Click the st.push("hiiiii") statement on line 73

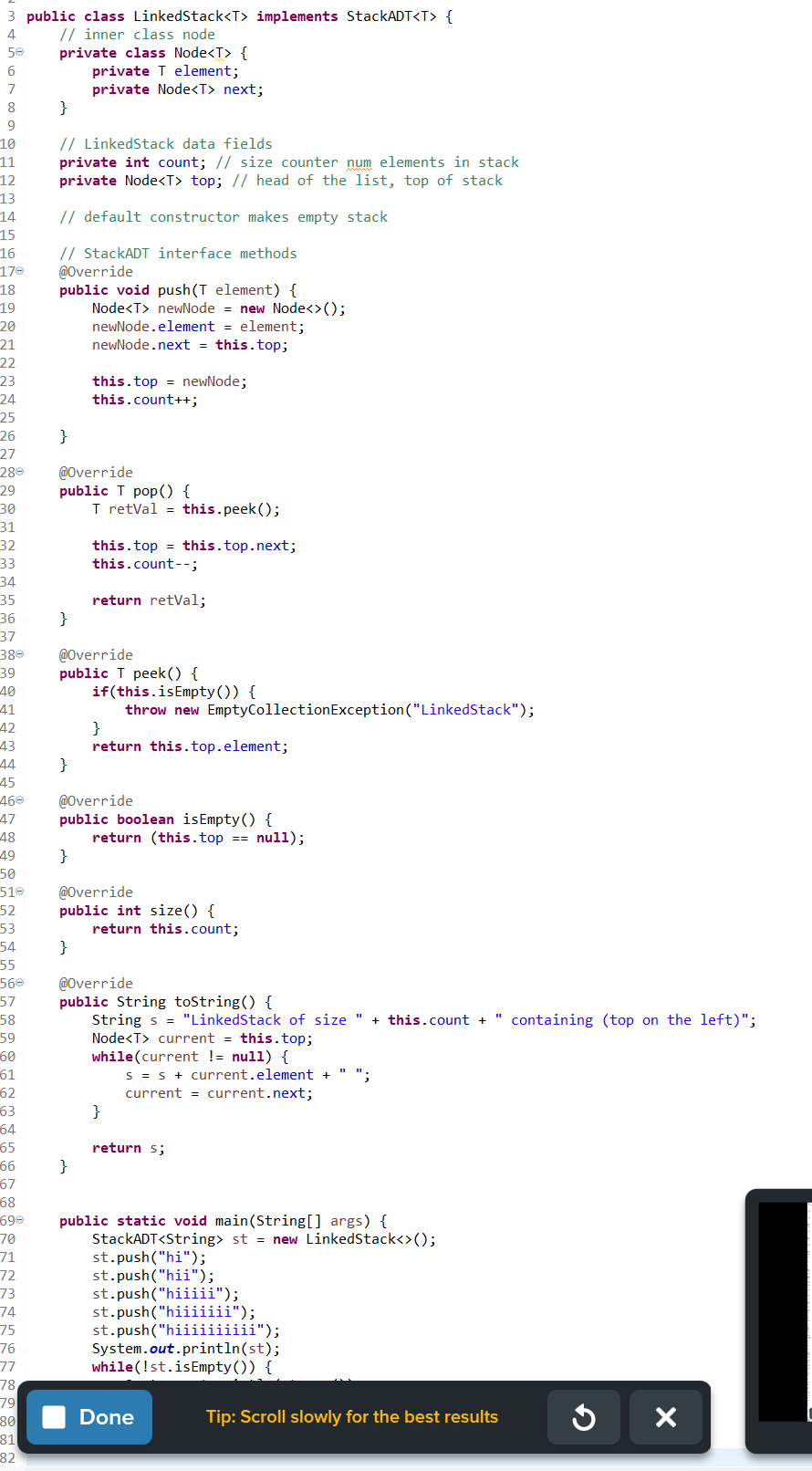[166, 1294]
